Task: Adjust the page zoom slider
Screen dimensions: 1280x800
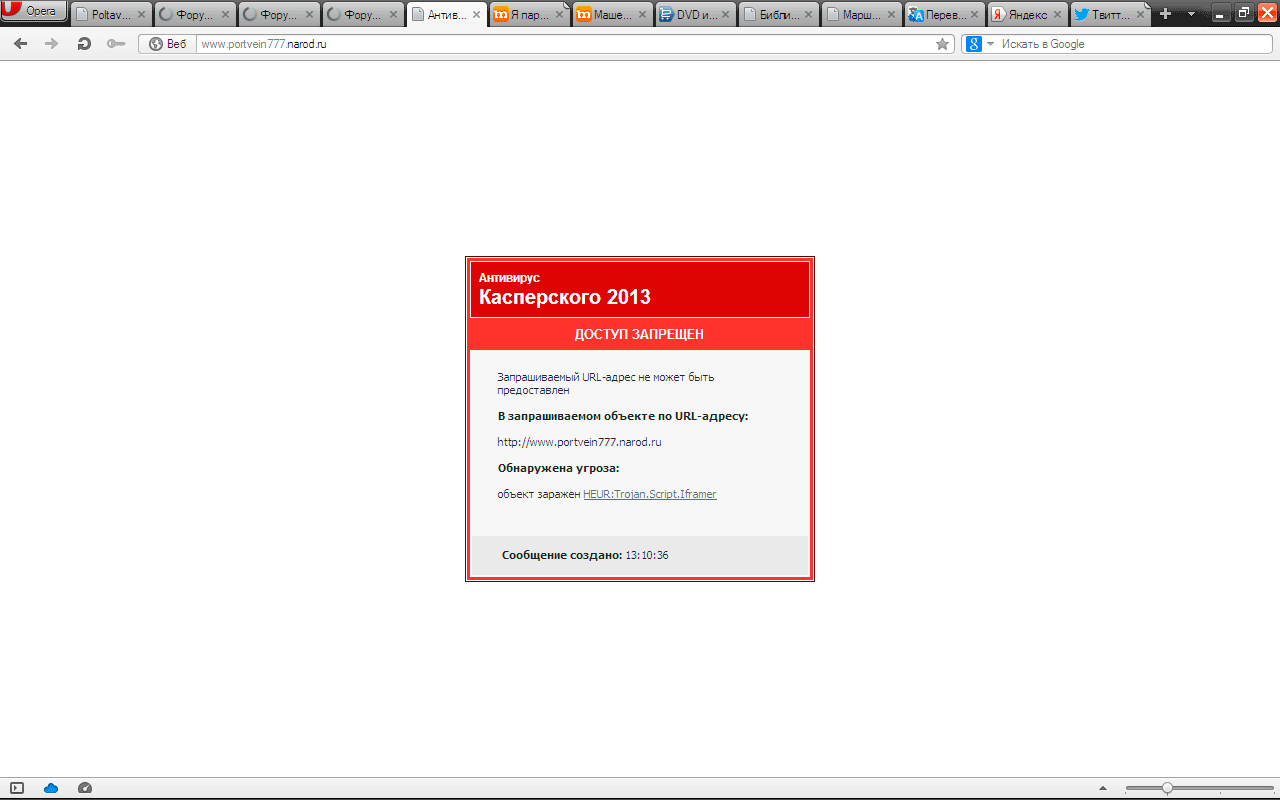Action: (1199, 788)
